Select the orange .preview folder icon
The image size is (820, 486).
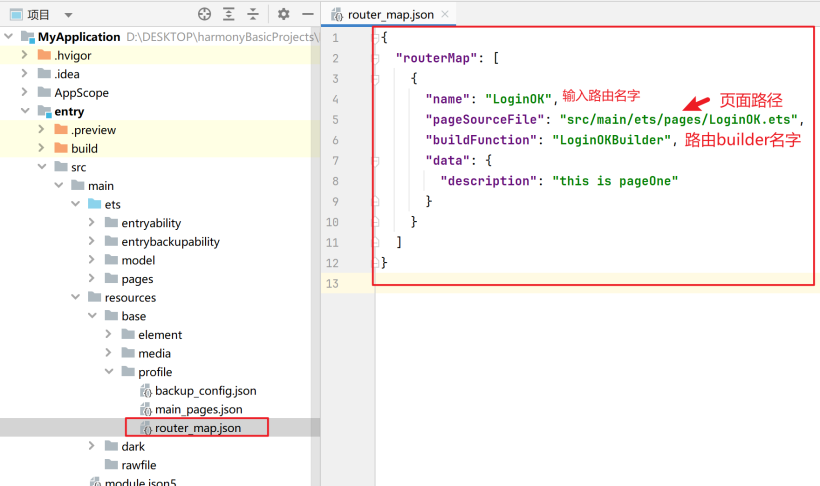coord(61,129)
